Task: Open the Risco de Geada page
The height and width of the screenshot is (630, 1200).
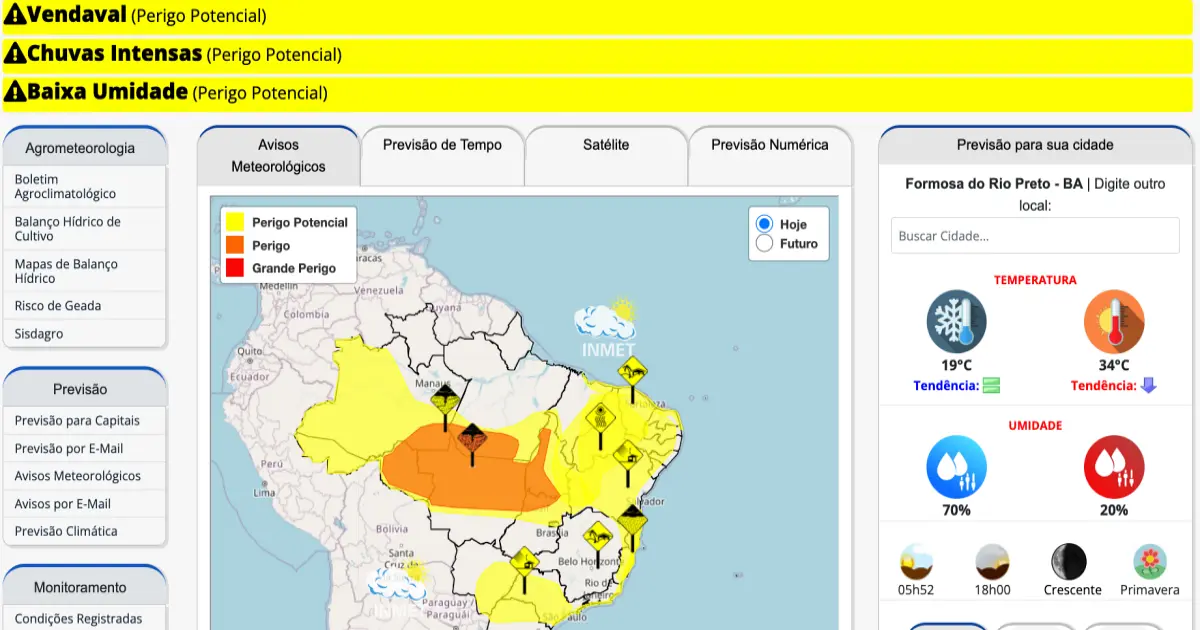Action: (85, 306)
